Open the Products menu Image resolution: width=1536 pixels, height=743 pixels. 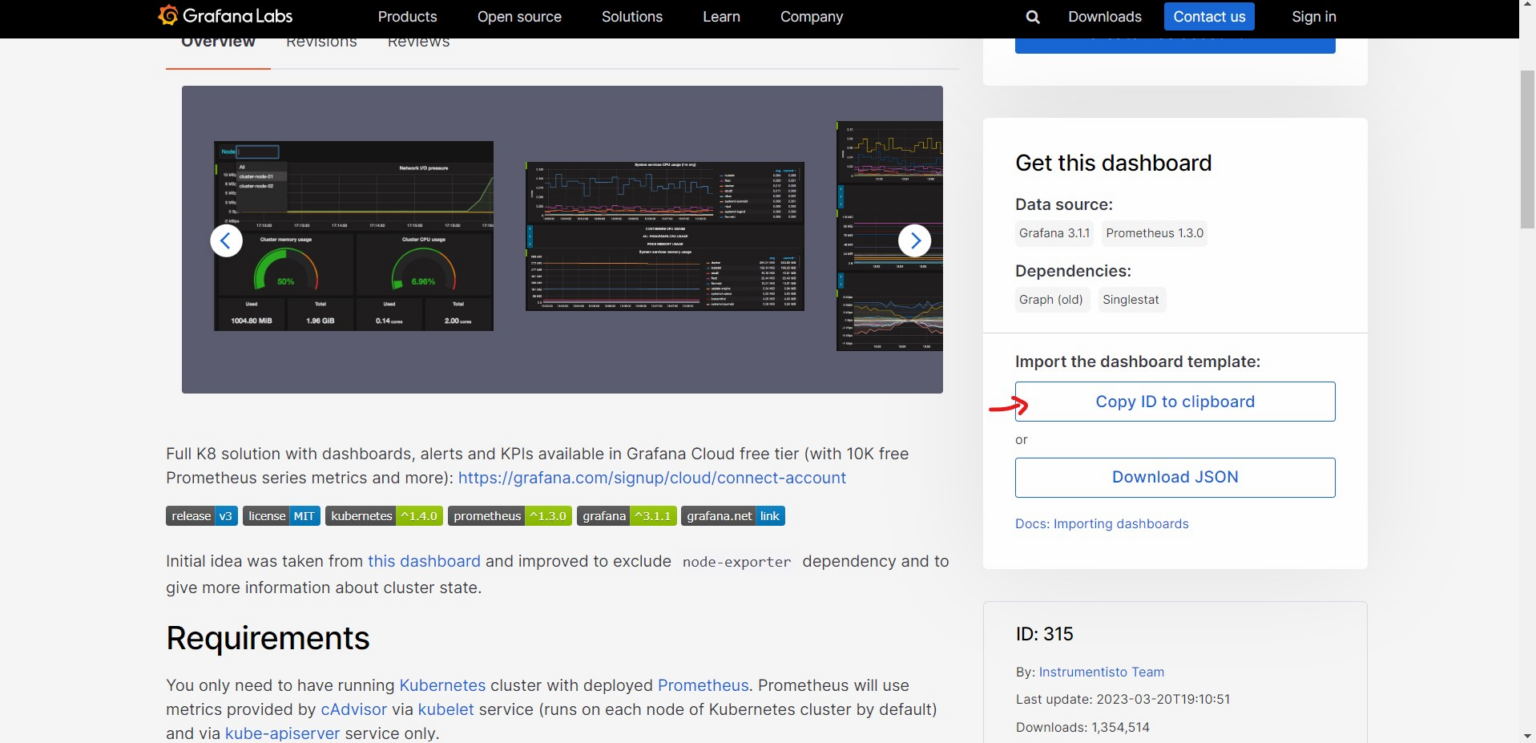(x=407, y=16)
